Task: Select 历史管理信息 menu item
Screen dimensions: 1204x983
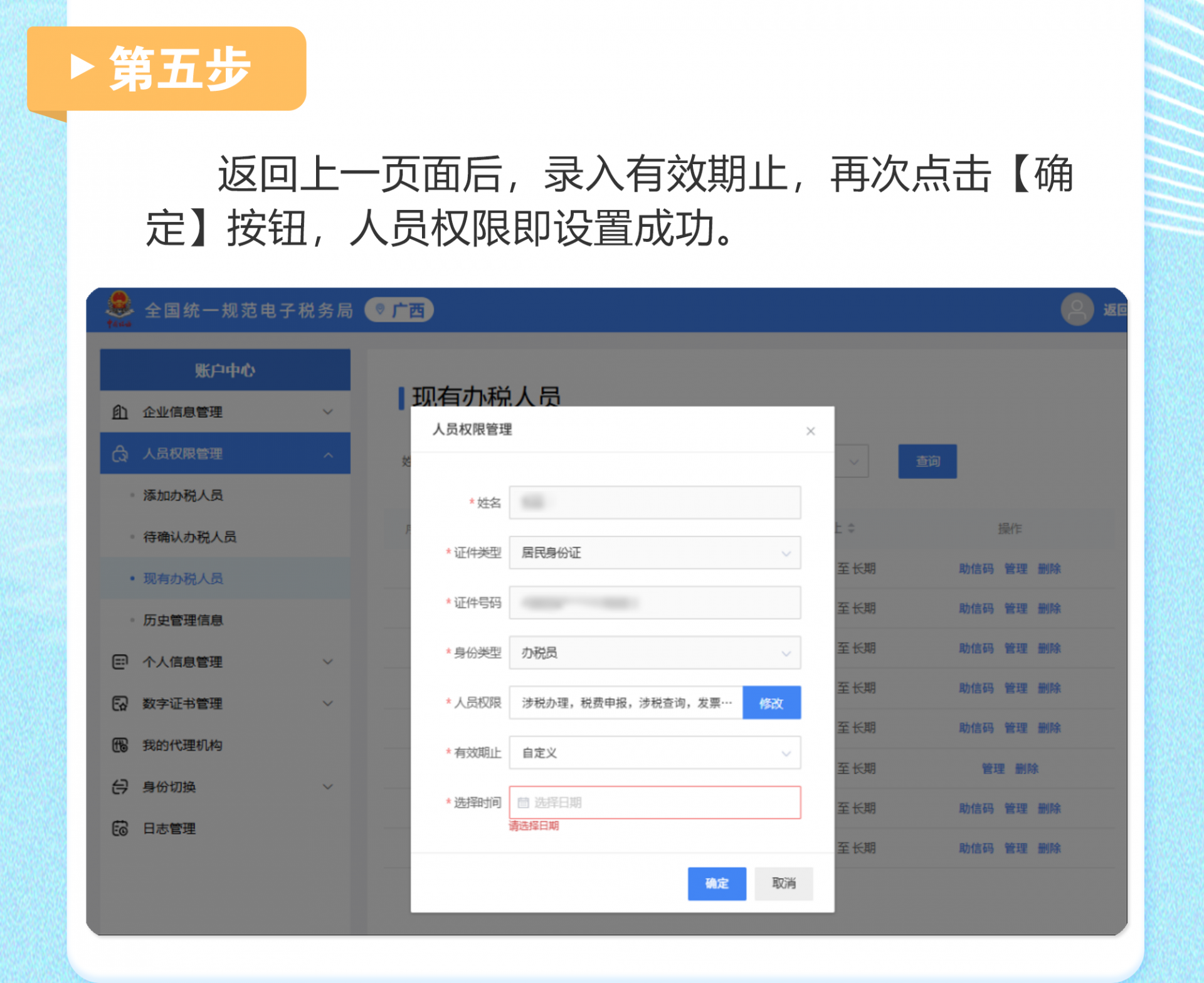Action: coord(183,620)
